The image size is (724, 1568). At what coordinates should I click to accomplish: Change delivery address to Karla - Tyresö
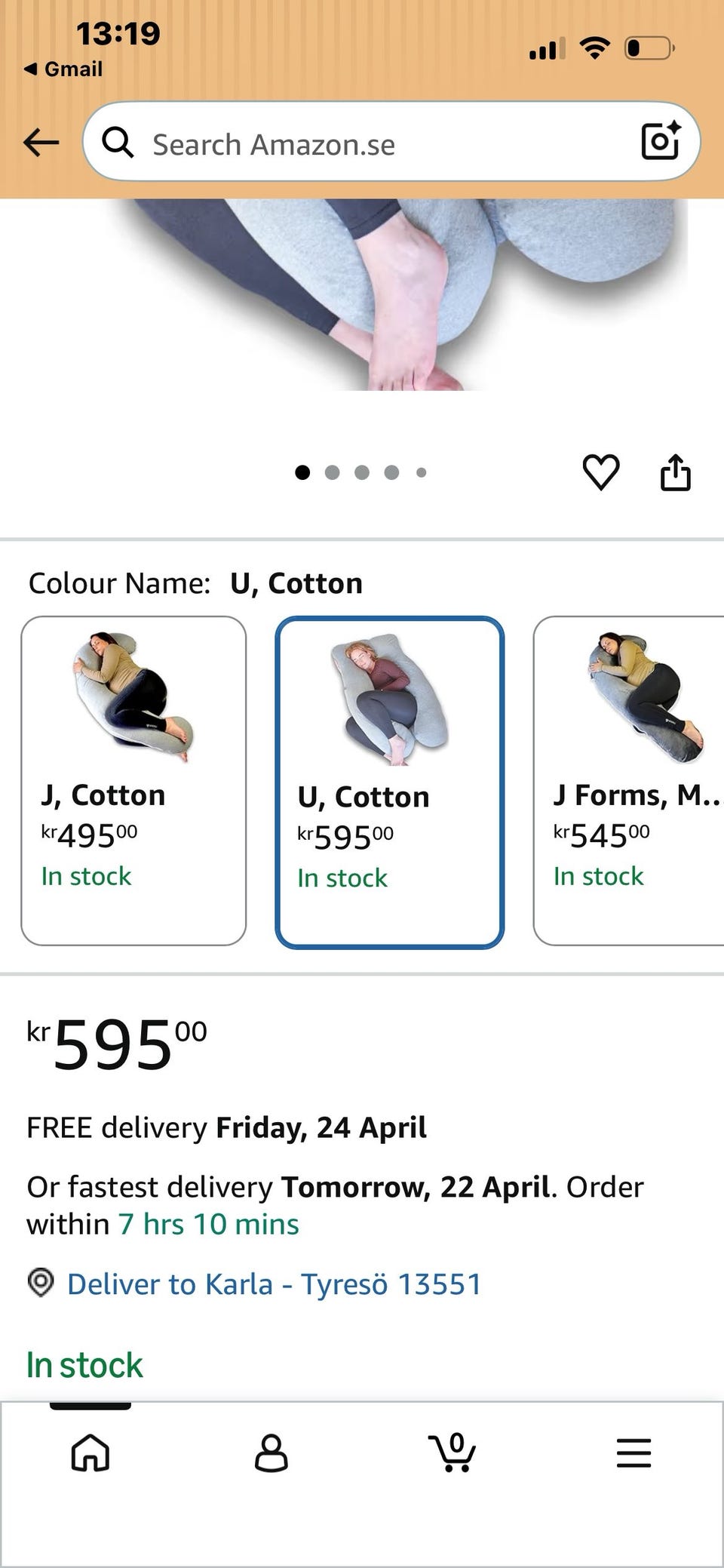click(275, 1284)
